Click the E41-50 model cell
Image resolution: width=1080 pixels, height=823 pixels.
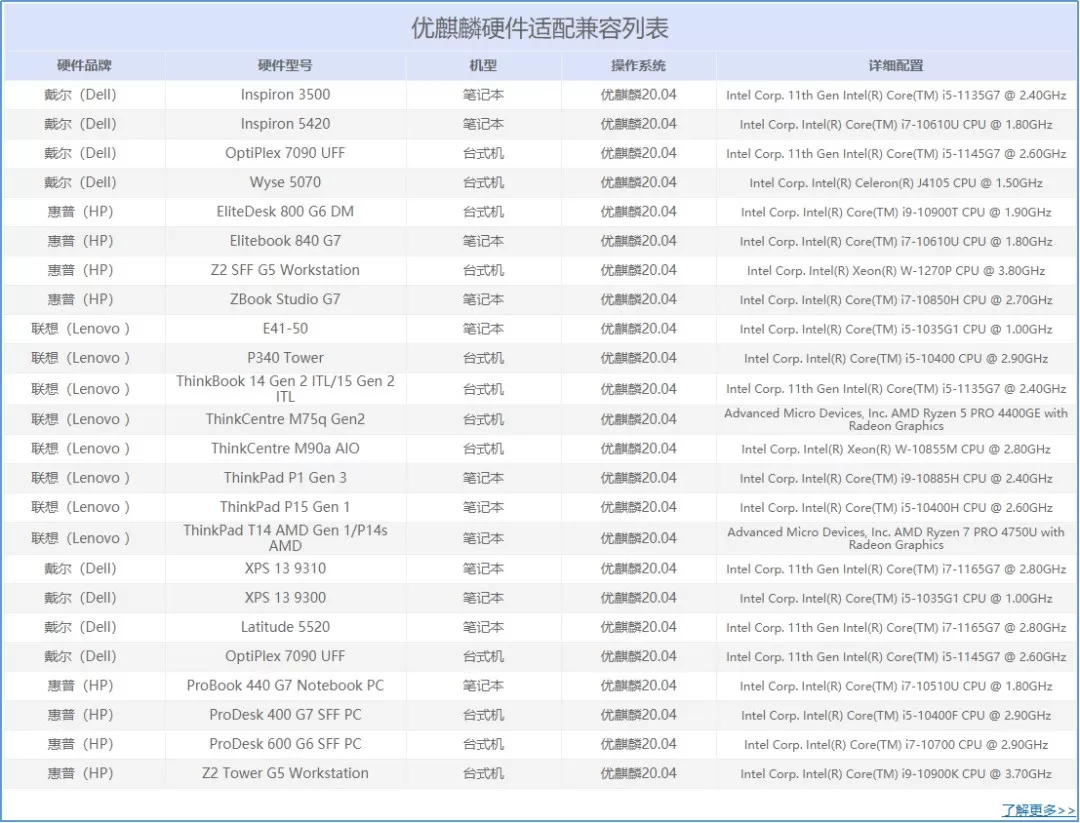coord(285,329)
